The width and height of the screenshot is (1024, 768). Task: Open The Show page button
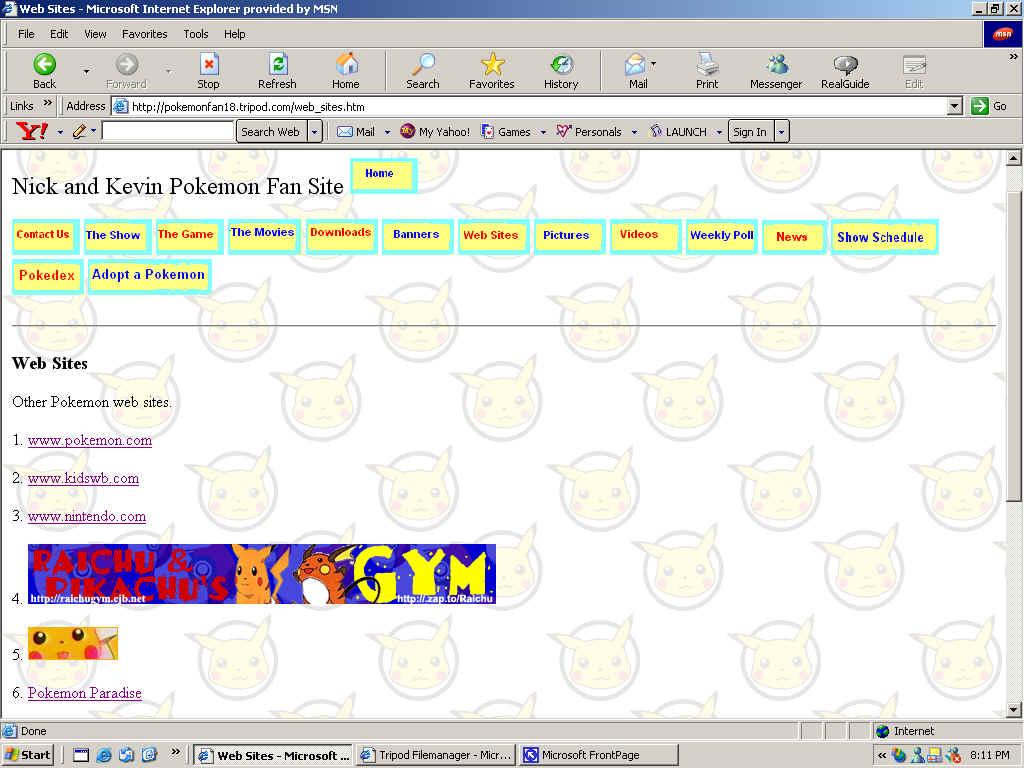tap(118, 236)
